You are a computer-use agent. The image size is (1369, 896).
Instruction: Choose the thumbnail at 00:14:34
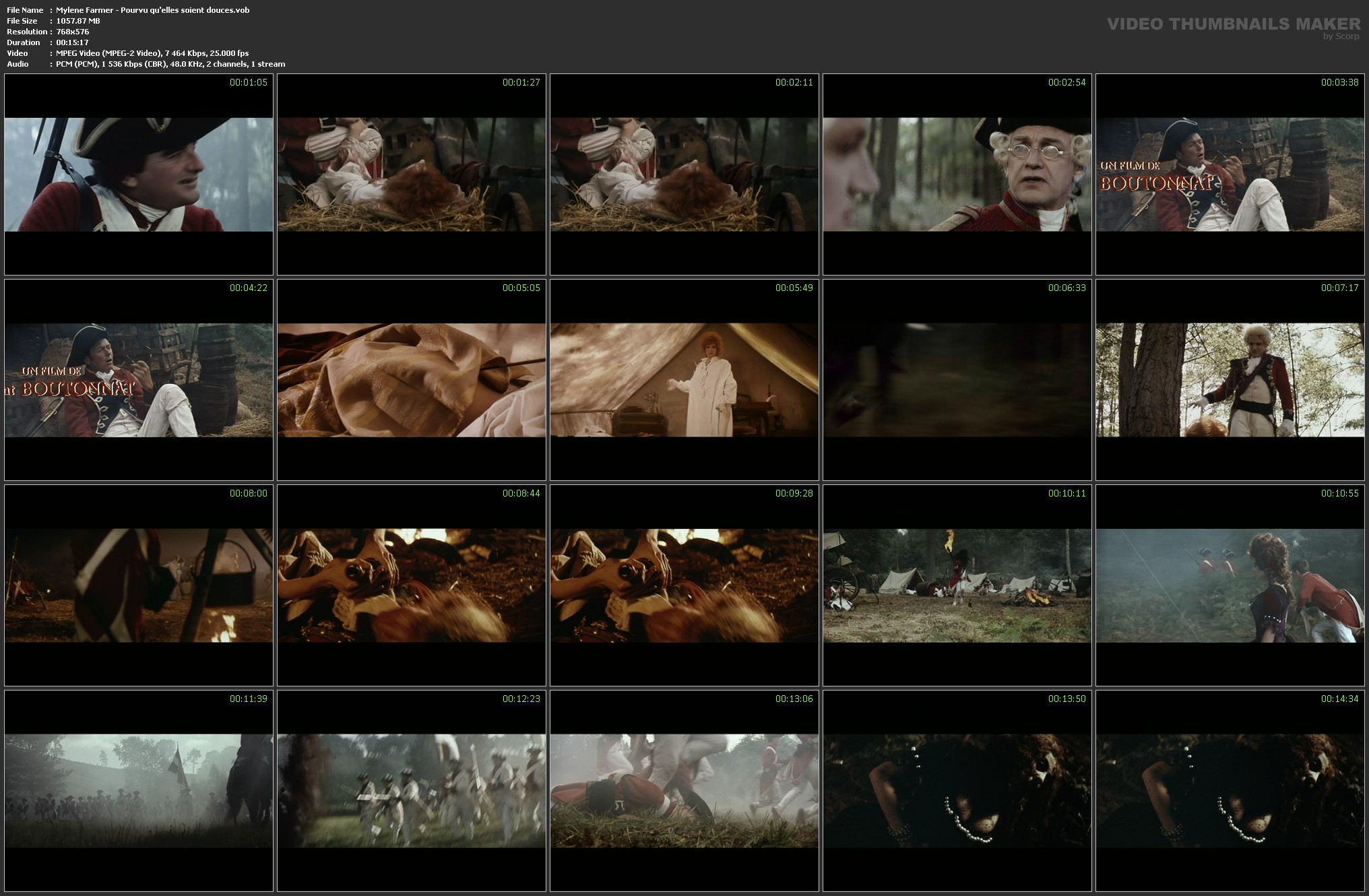pyautogui.click(x=1230, y=791)
